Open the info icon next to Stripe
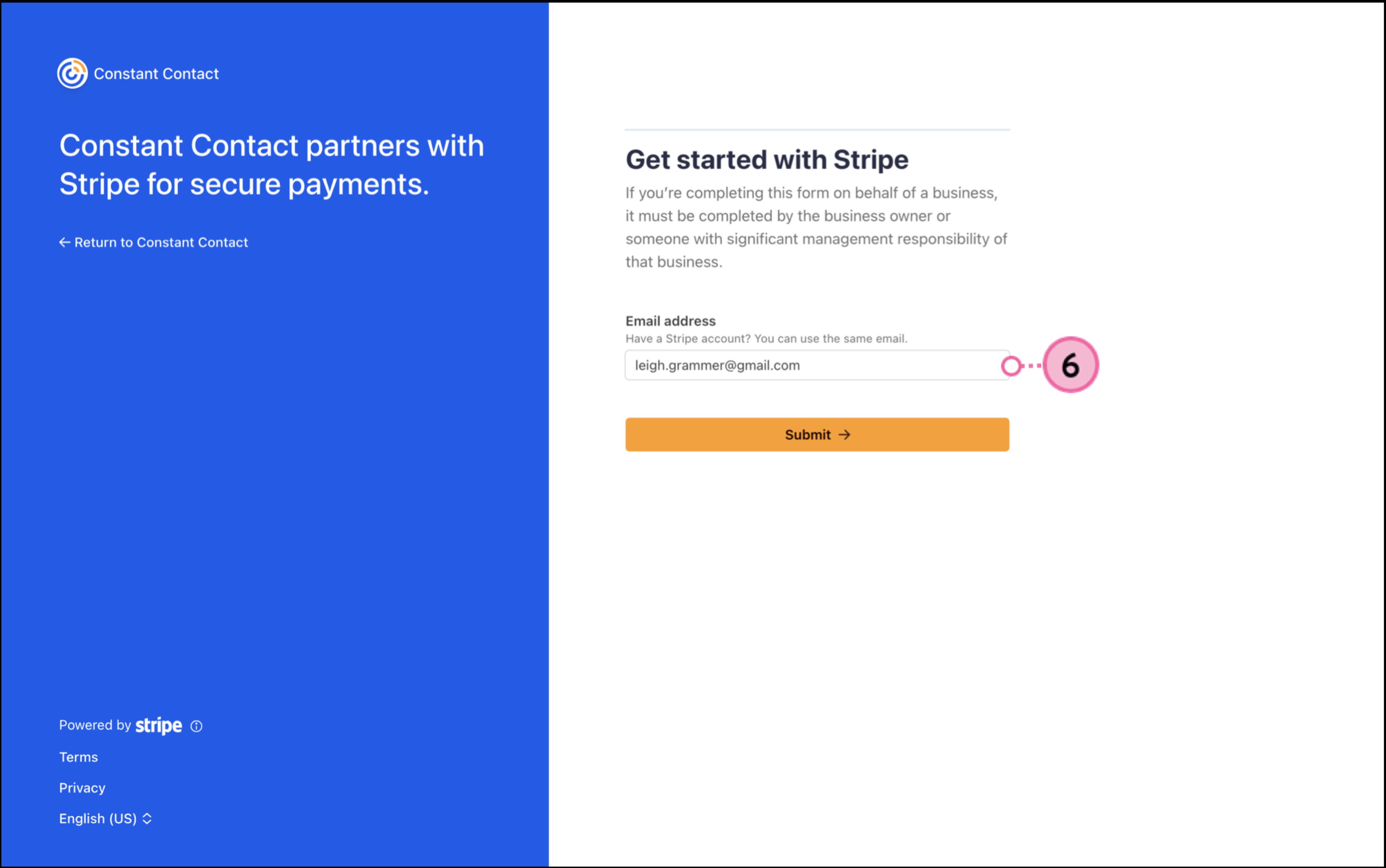The image size is (1386, 868). (x=196, y=726)
